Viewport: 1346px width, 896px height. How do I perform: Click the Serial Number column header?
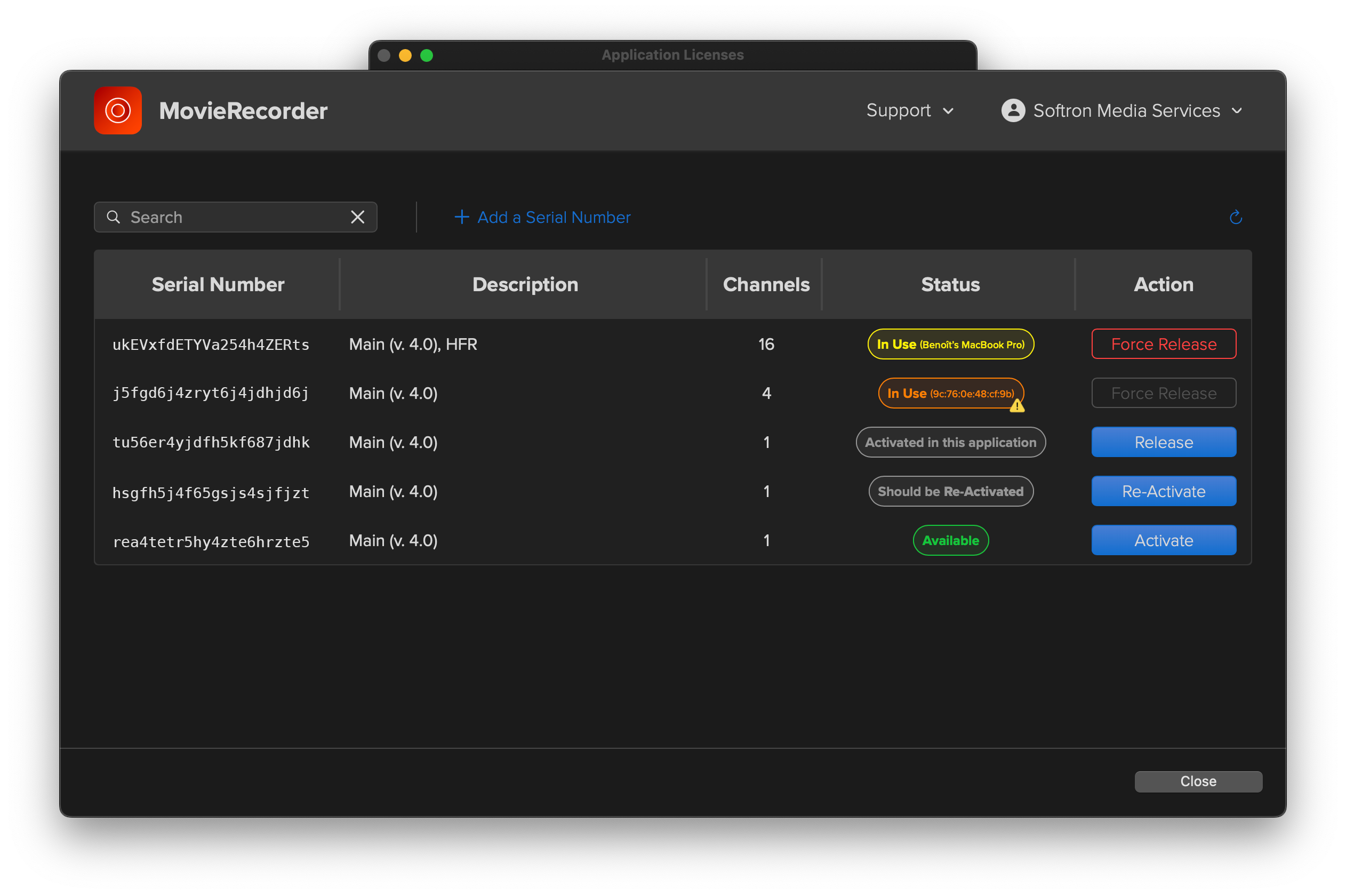[218, 285]
